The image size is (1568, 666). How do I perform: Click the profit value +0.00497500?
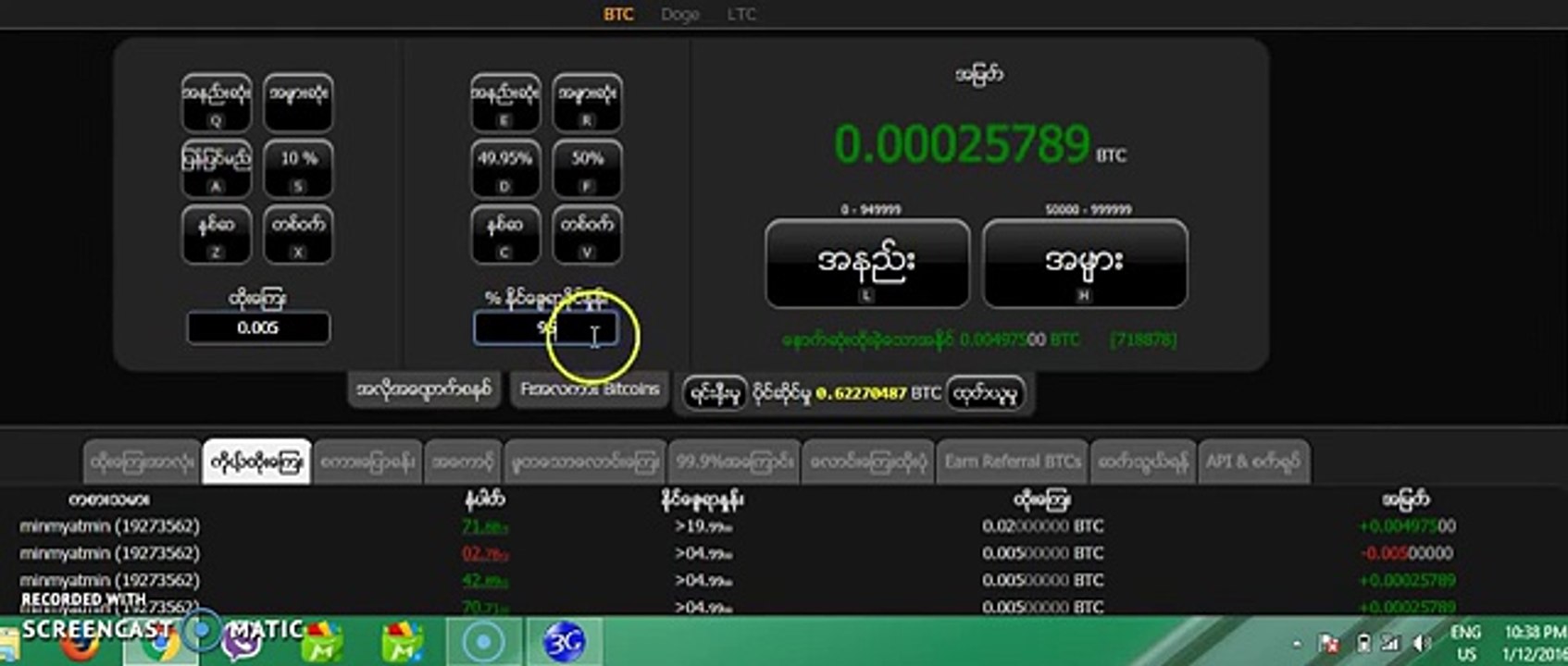click(1406, 526)
